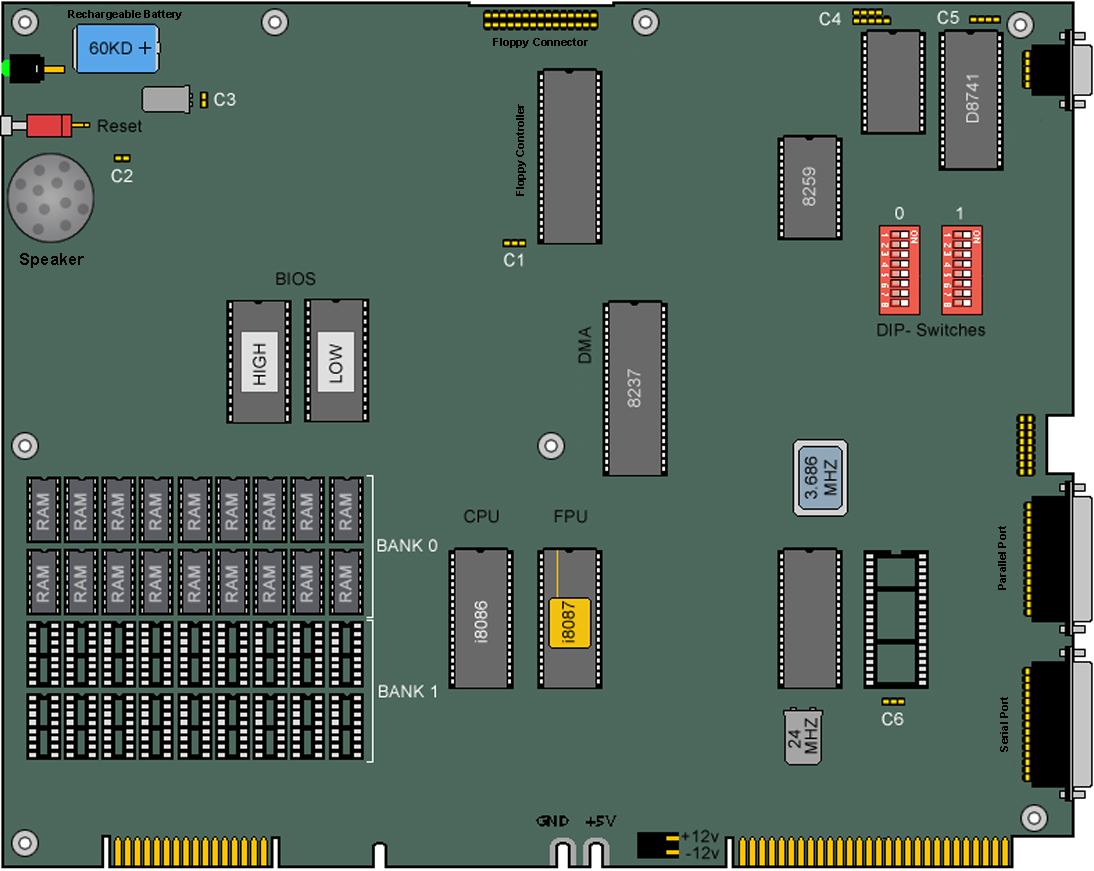Select the Parallel Port connector

pos(1052,558)
